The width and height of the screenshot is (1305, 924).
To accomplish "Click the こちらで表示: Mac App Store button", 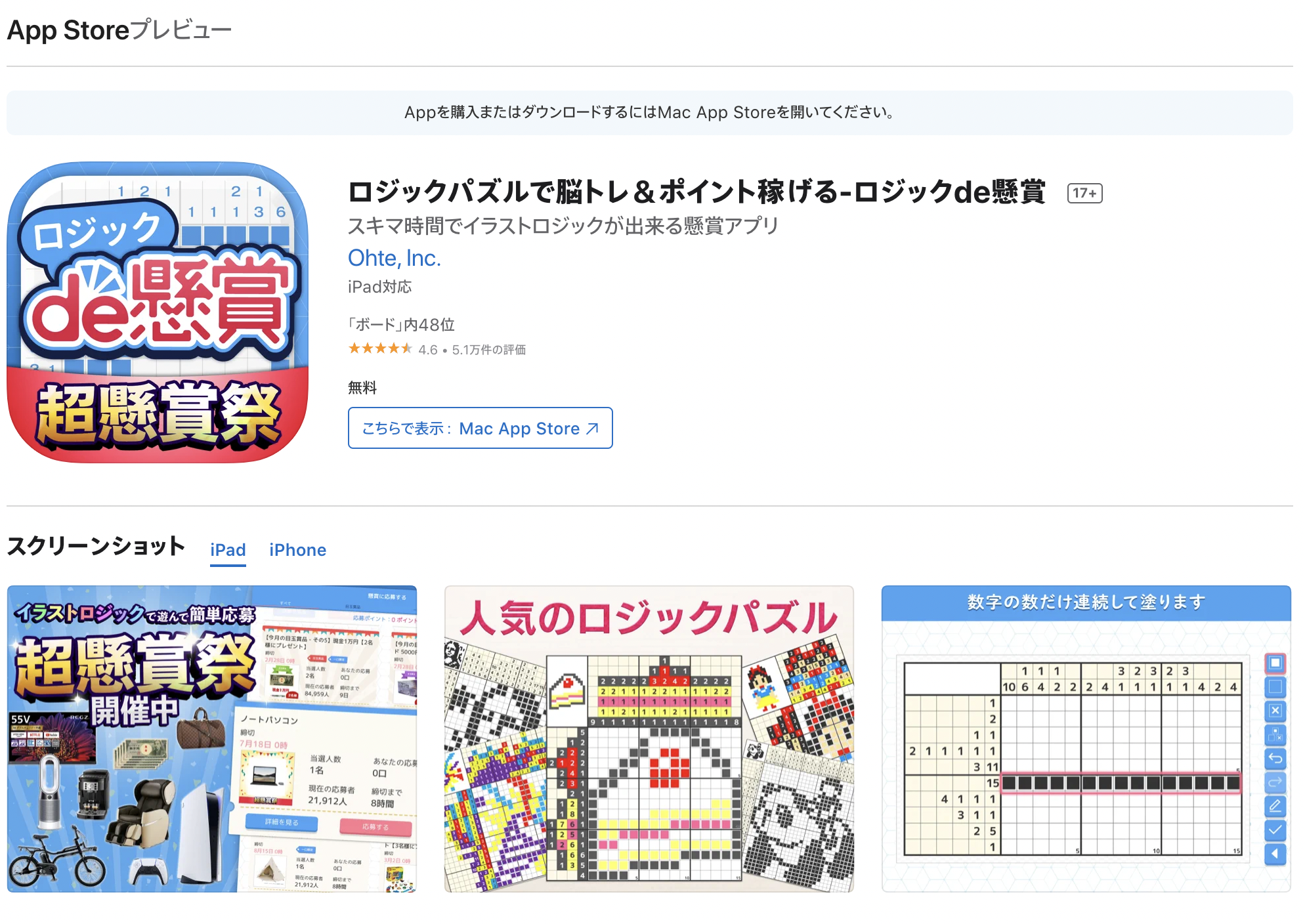I will 480,428.
